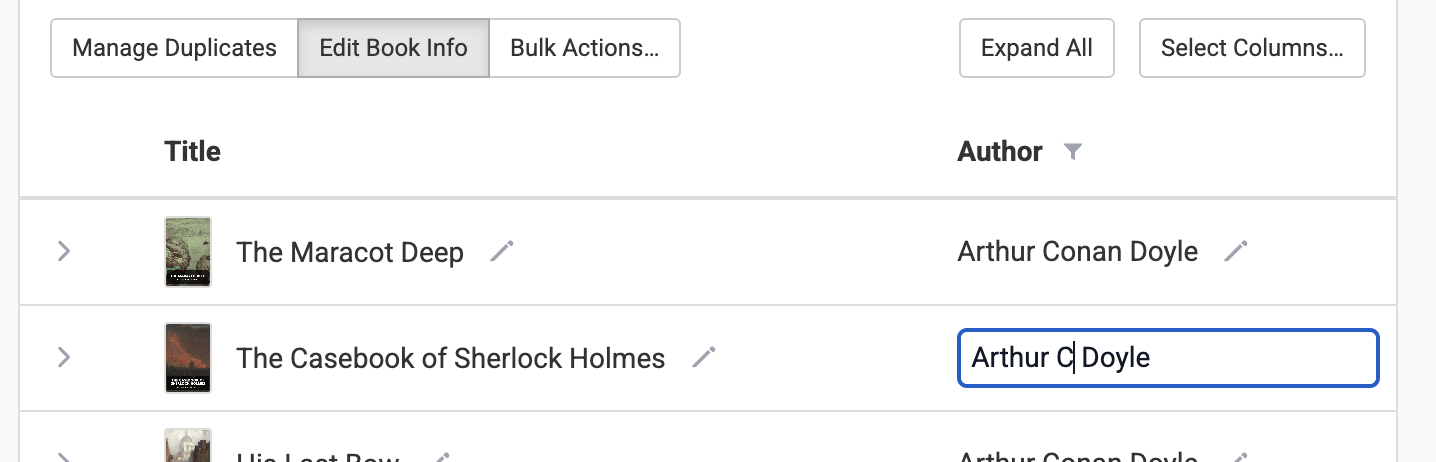Click pencil icon beside Arthur Conan Doyle, first row
The image size is (1436, 462).
point(1236,252)
